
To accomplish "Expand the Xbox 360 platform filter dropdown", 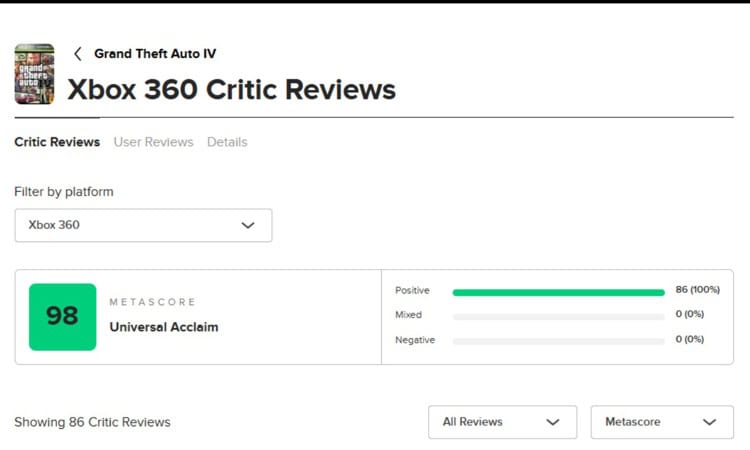I will click(x=143, y=225).
